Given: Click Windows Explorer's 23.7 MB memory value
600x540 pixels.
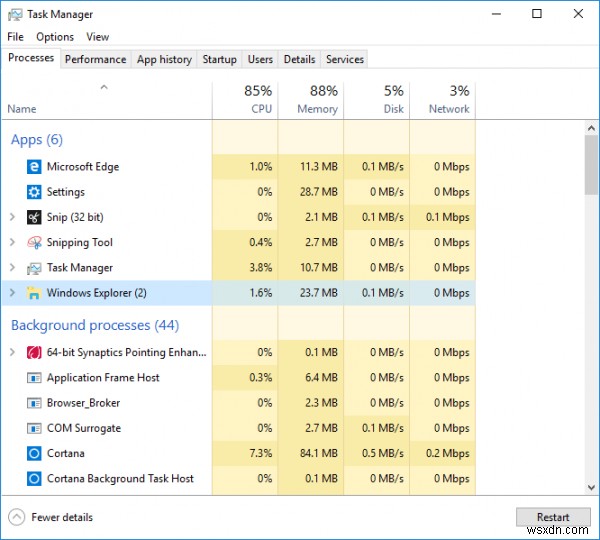Looking at the screenshot, I should click(318, 293).
